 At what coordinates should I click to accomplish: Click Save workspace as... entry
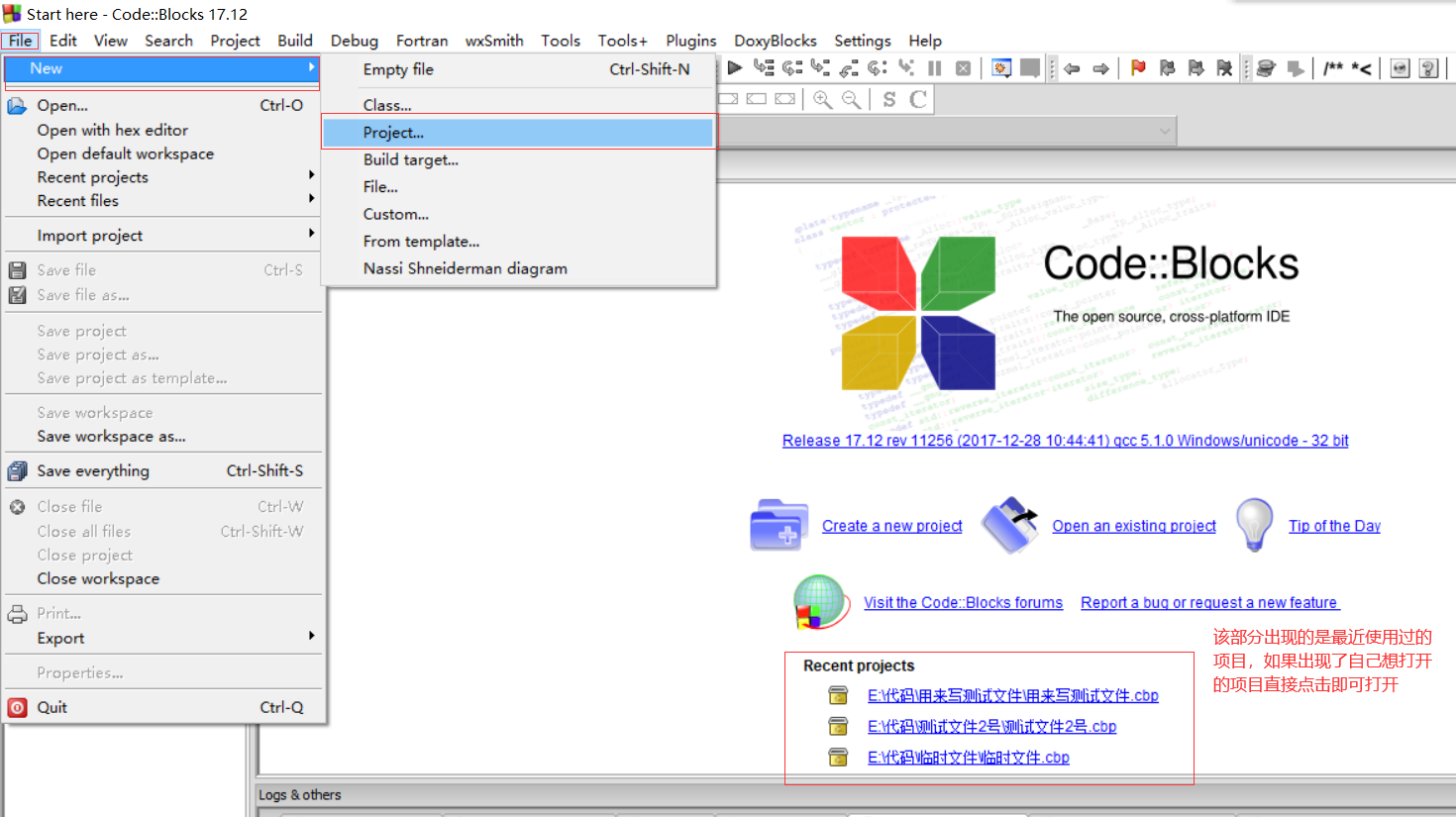pyautogui.click(x=160, y=437)
